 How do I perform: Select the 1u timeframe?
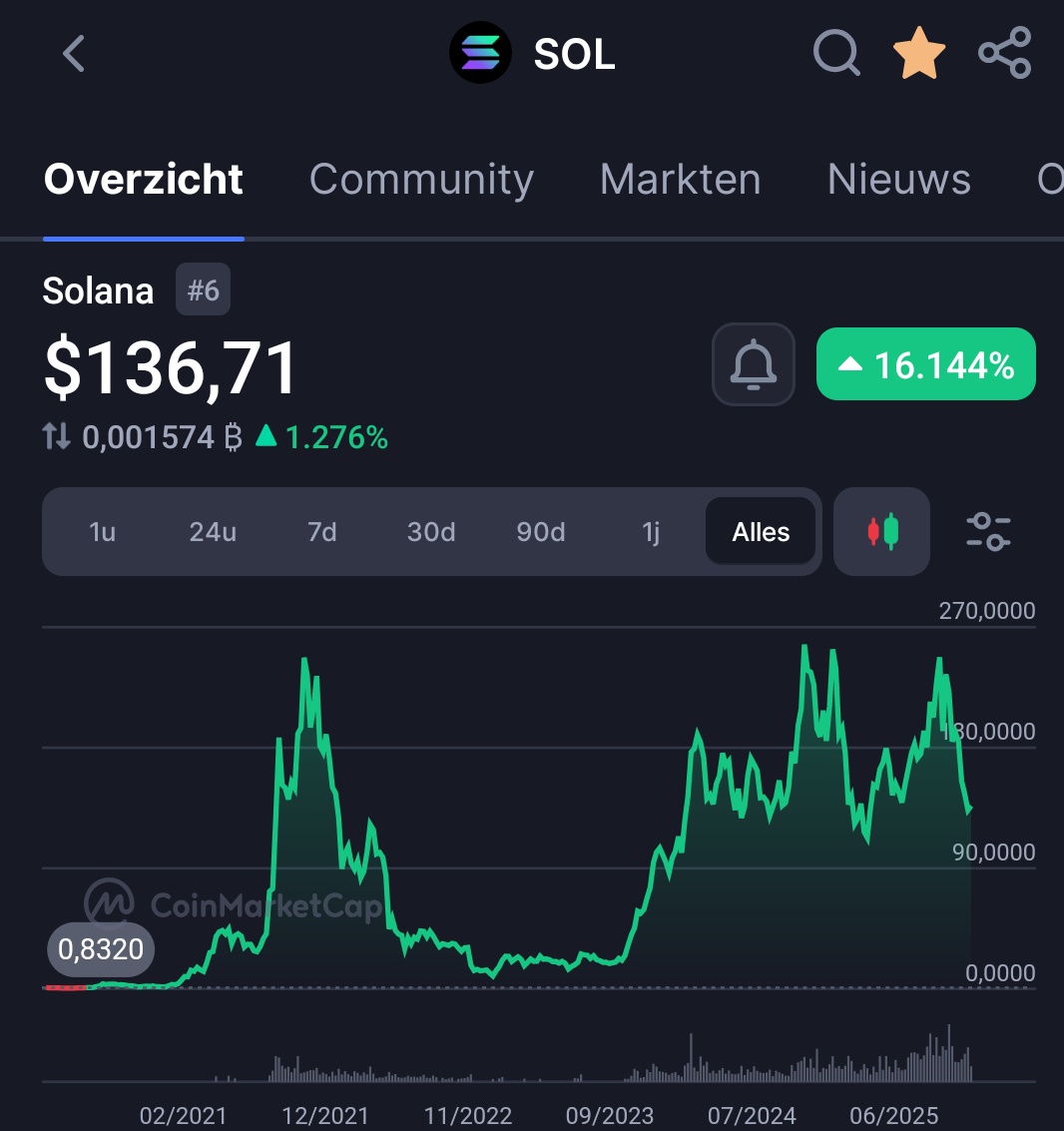point(102,532)
